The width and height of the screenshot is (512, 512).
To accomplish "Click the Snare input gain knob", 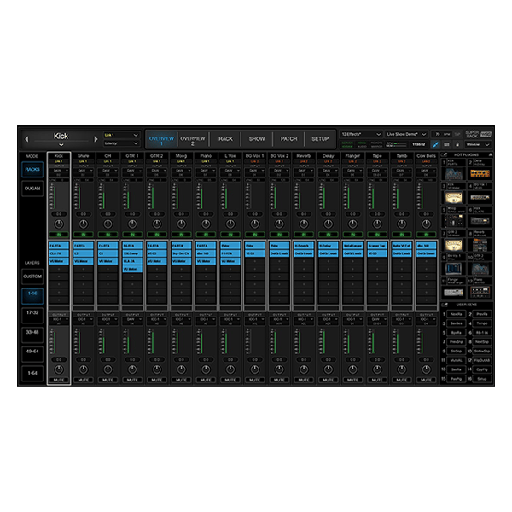I will [x=83, y=224].
